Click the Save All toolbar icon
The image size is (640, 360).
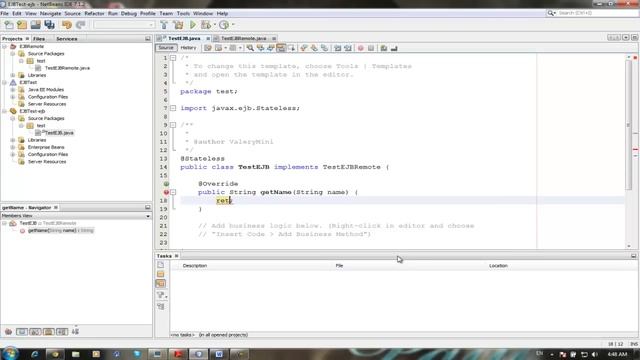[49, 25]
